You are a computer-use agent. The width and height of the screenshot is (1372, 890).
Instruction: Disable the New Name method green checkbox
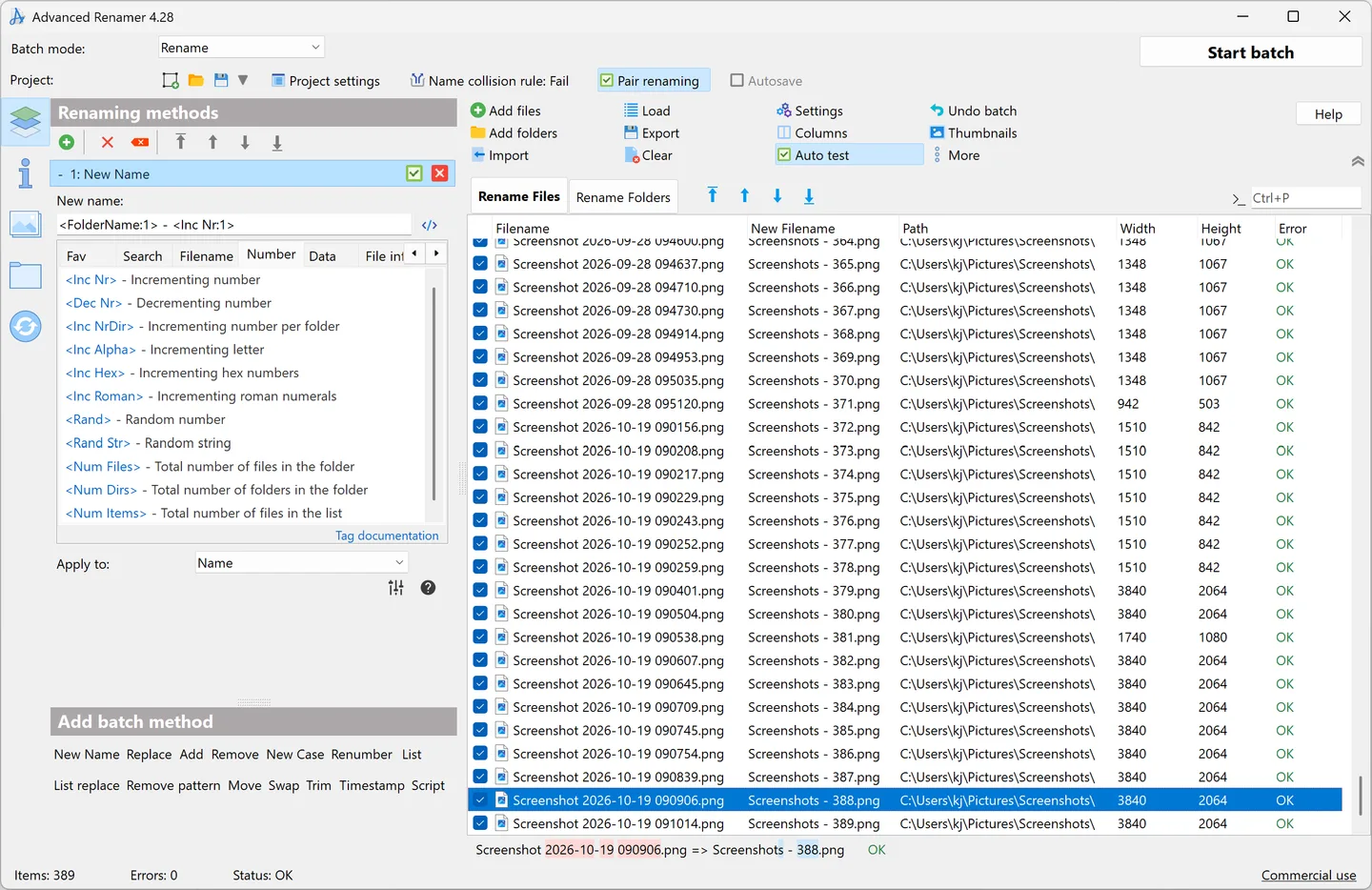[x=414, y=173]
